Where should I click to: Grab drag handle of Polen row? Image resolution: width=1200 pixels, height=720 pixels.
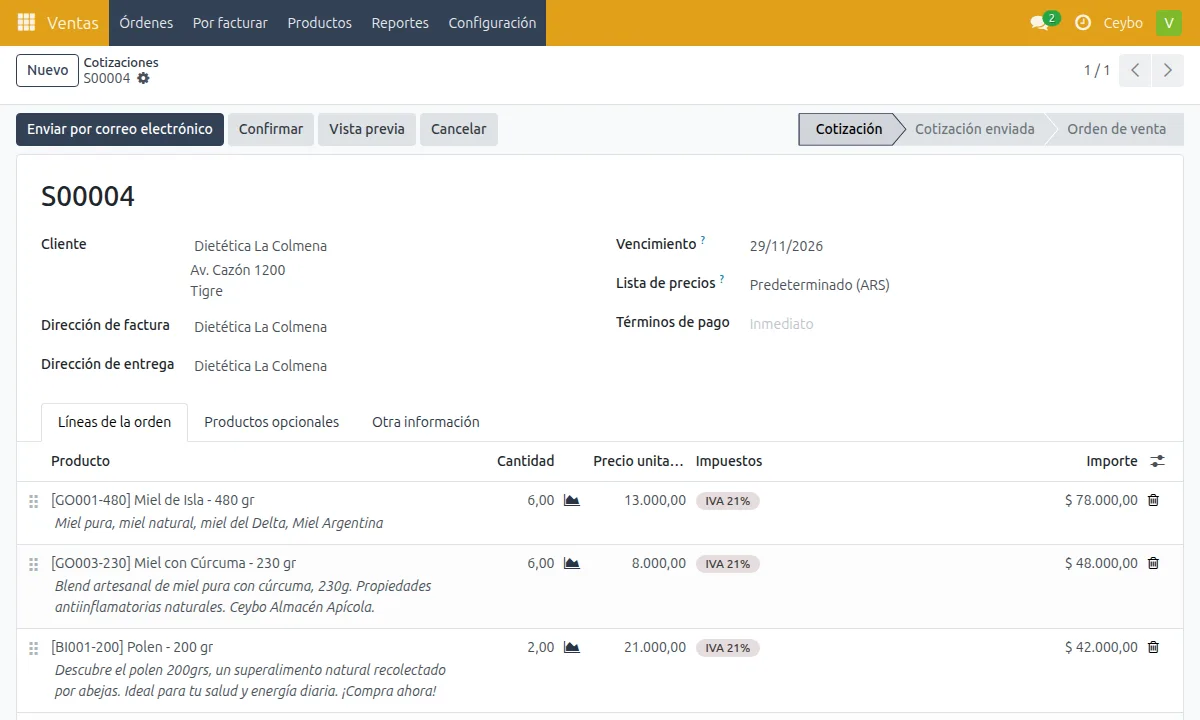click(33, 648)
